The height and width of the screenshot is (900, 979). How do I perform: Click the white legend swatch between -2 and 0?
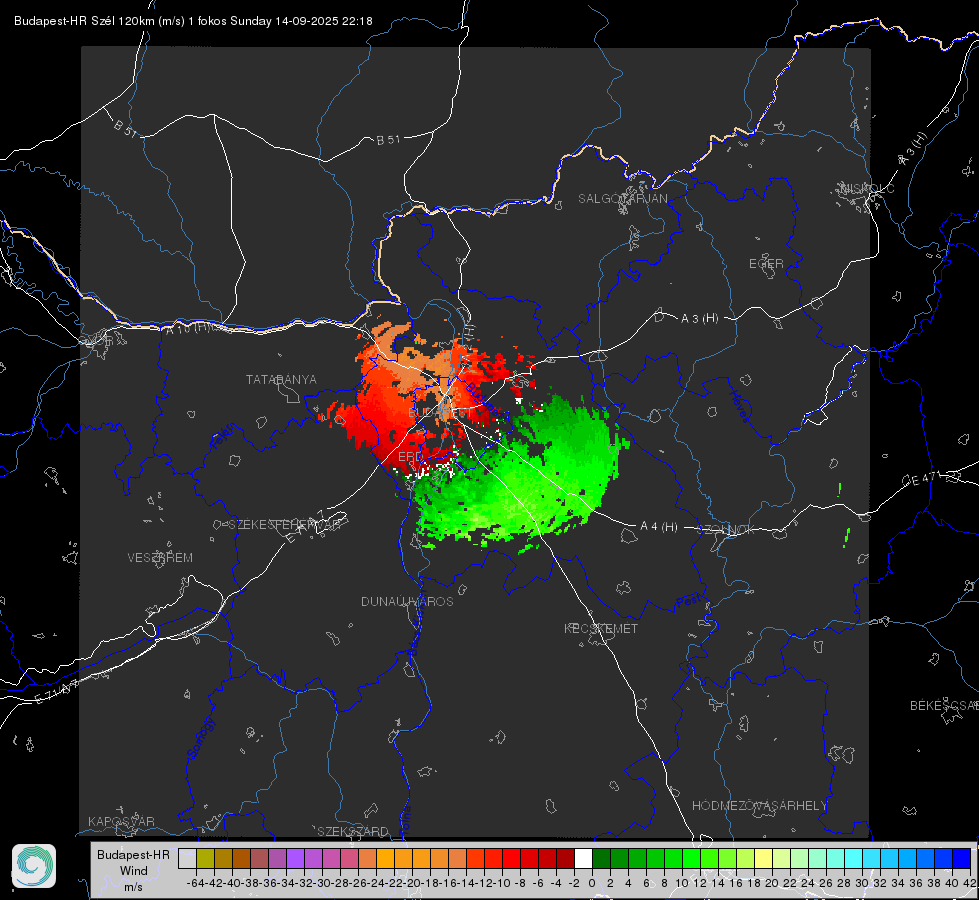tap(583, 858)
